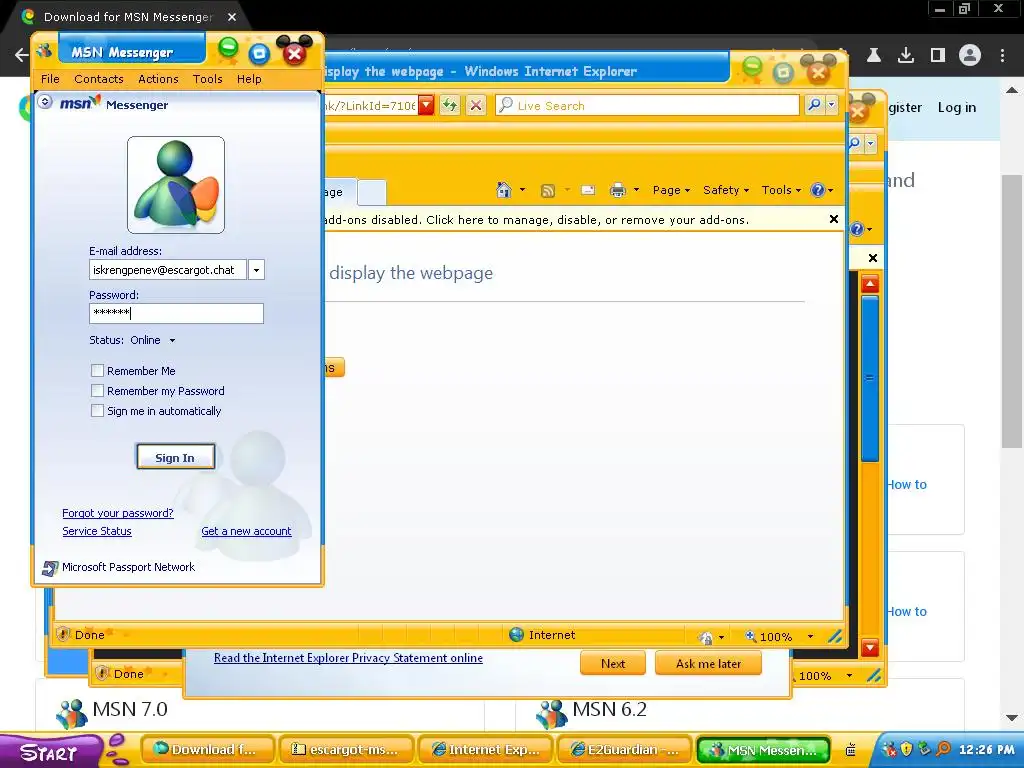Click the E-mail address field
This screenshot has height=768, width=1024.
pos(168,270)
